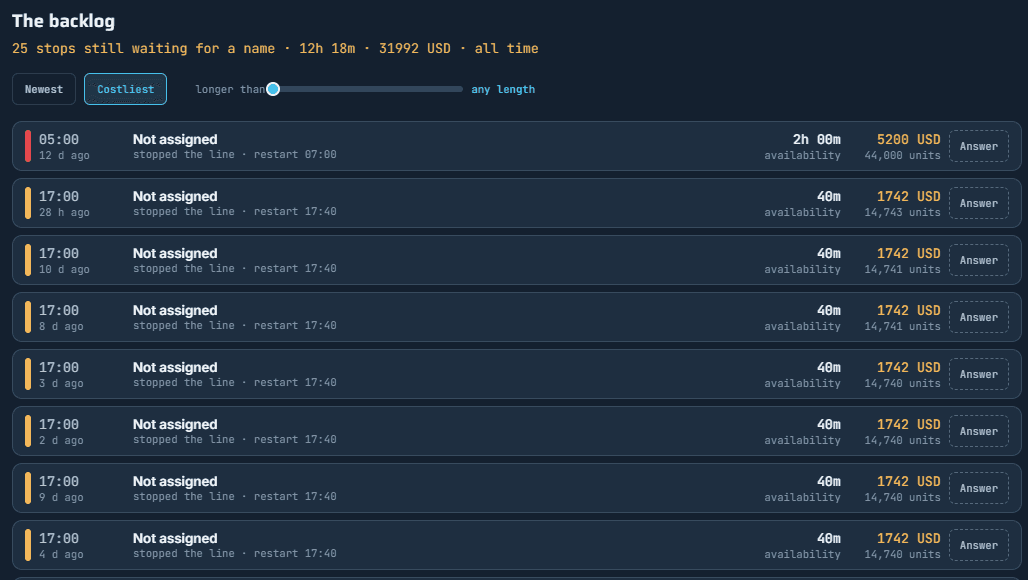Answer the stop from 28 h ago
The image size is (1028, 580).
978,203
